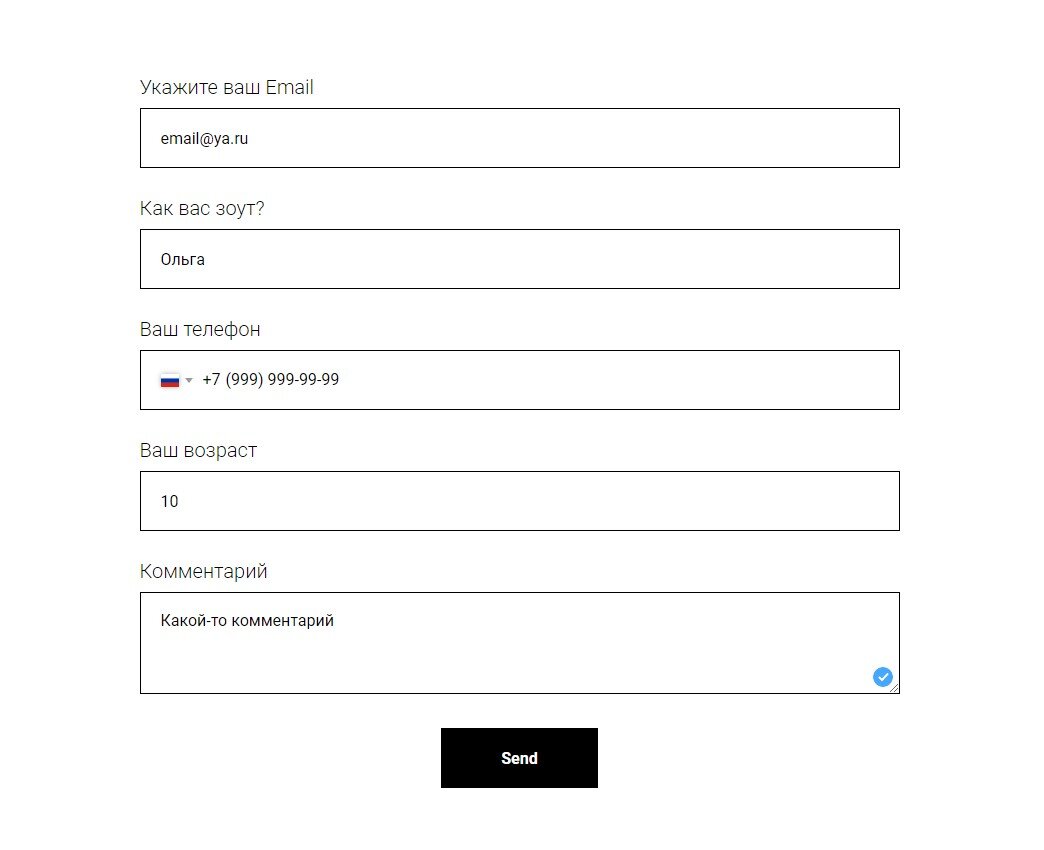Click on the name text 'Ольга'
The width and height of the screenshot is (1044, 850).
[182, 260]
